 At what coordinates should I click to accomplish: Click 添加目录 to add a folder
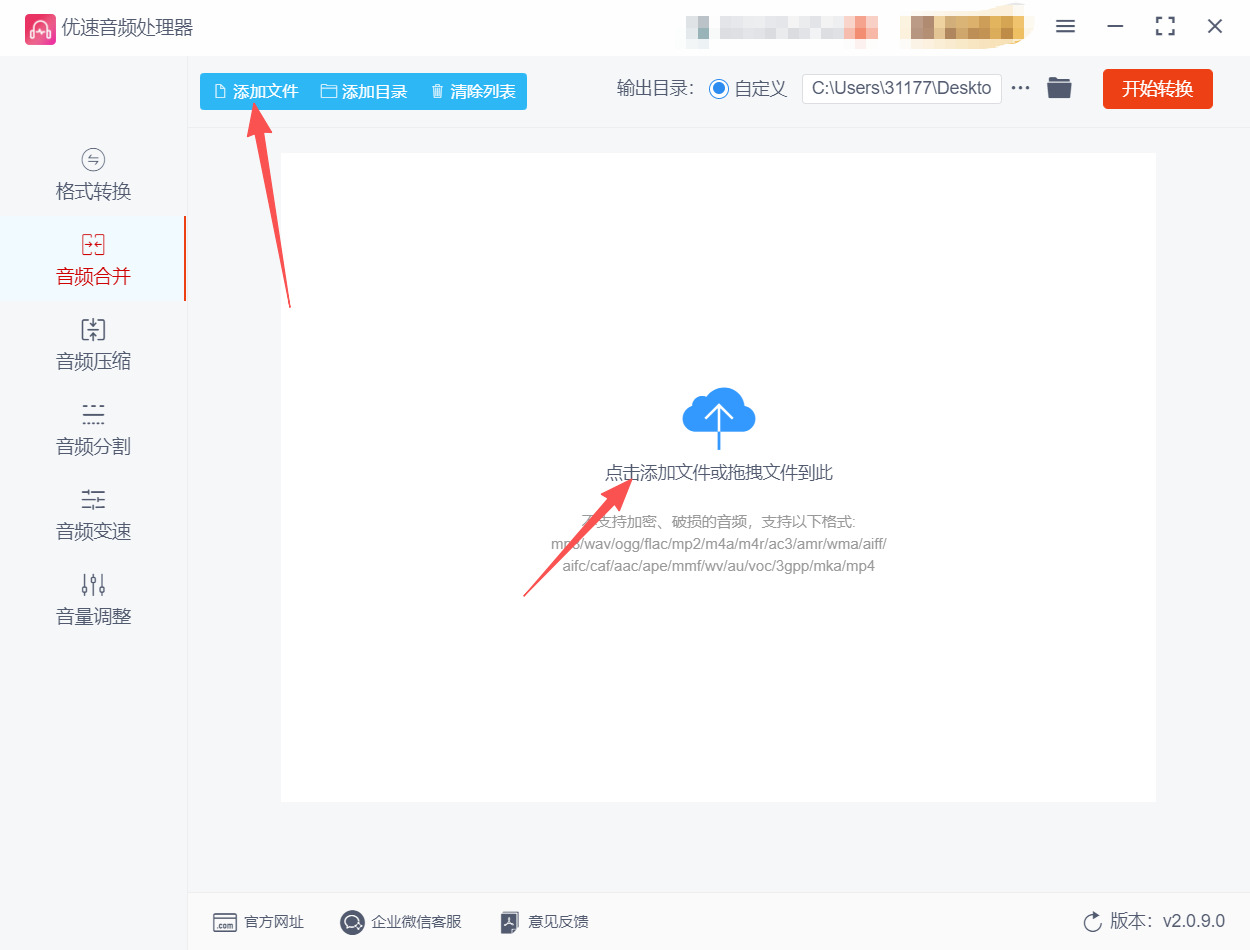click(365, 90)
